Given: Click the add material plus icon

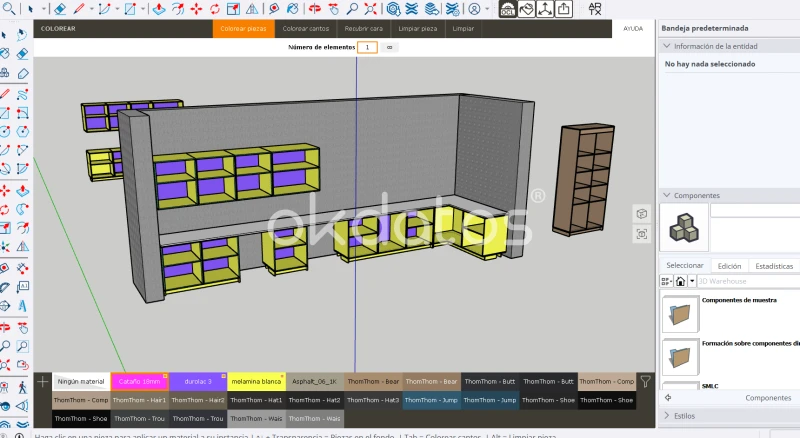Looking at the screenshot, I should (42, 381).
